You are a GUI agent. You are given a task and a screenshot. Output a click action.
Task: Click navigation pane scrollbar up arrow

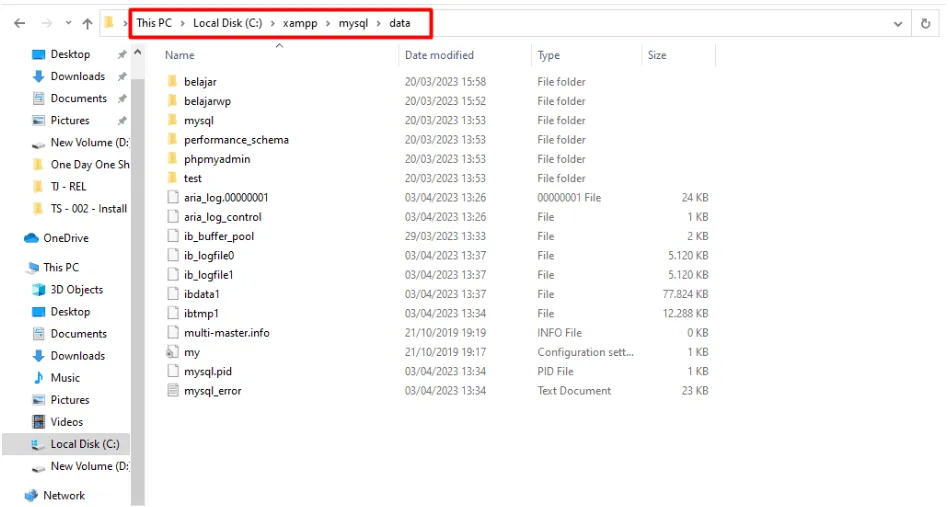point(138,53)
